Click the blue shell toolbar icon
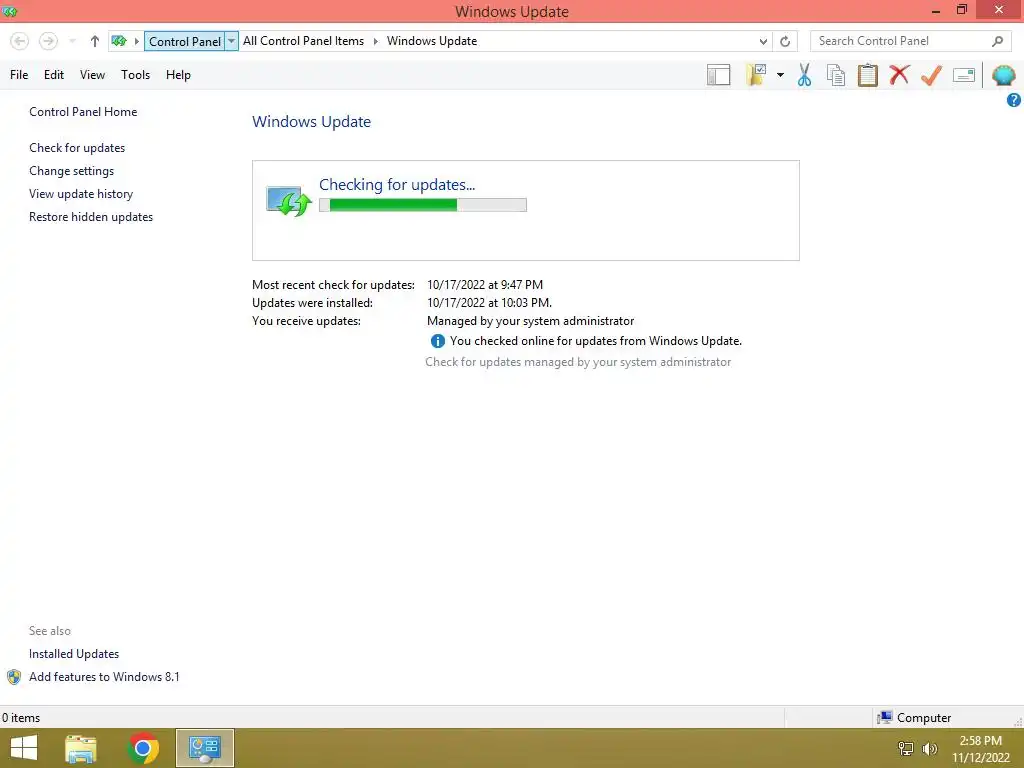 tap(1003, 75)
